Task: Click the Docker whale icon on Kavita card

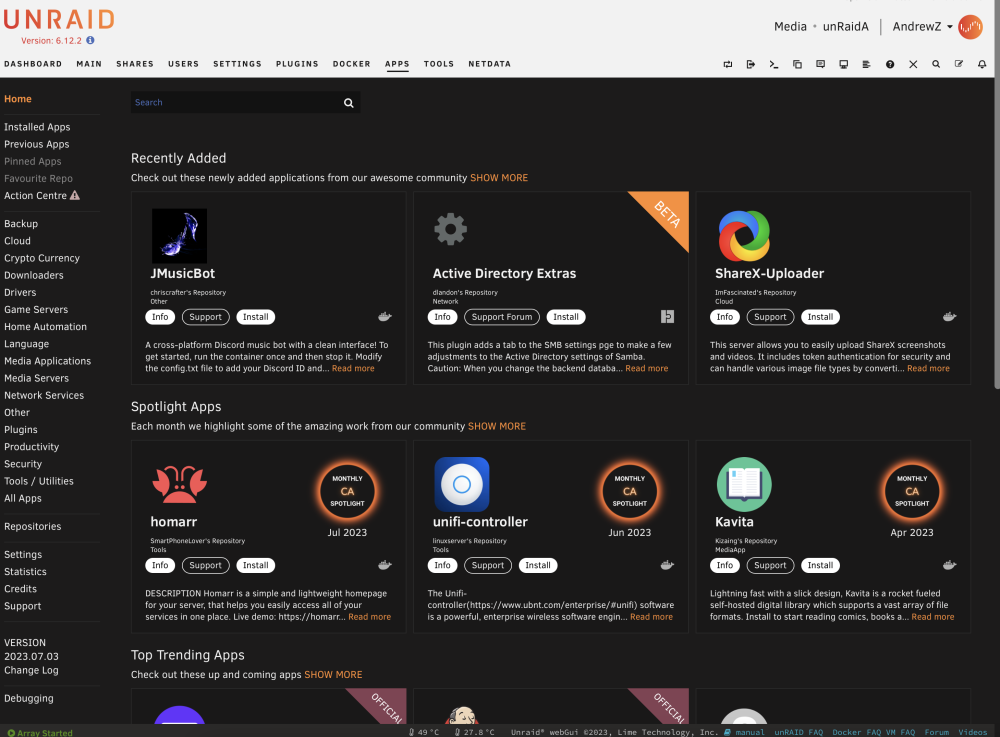Action: point(950,565)
